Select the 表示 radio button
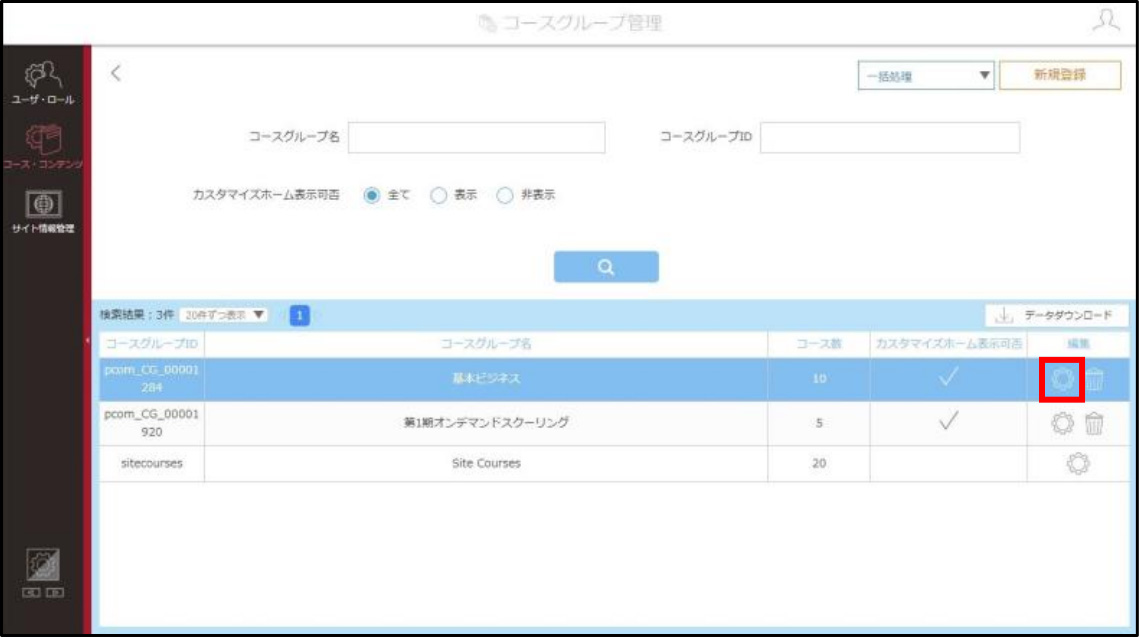 point(438,195)
